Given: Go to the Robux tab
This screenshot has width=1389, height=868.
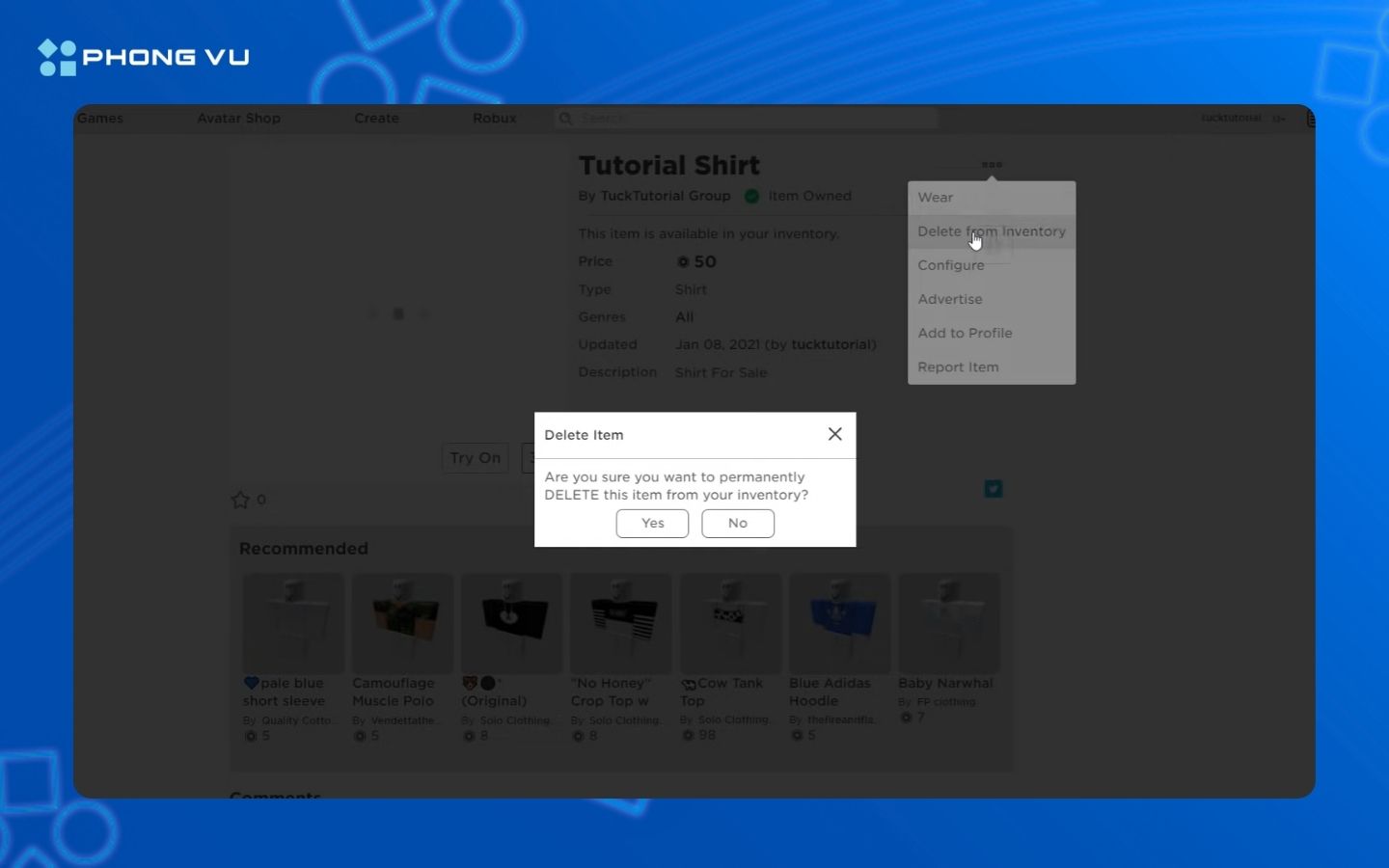Looking at the screenshot, I should click(494, 118).
